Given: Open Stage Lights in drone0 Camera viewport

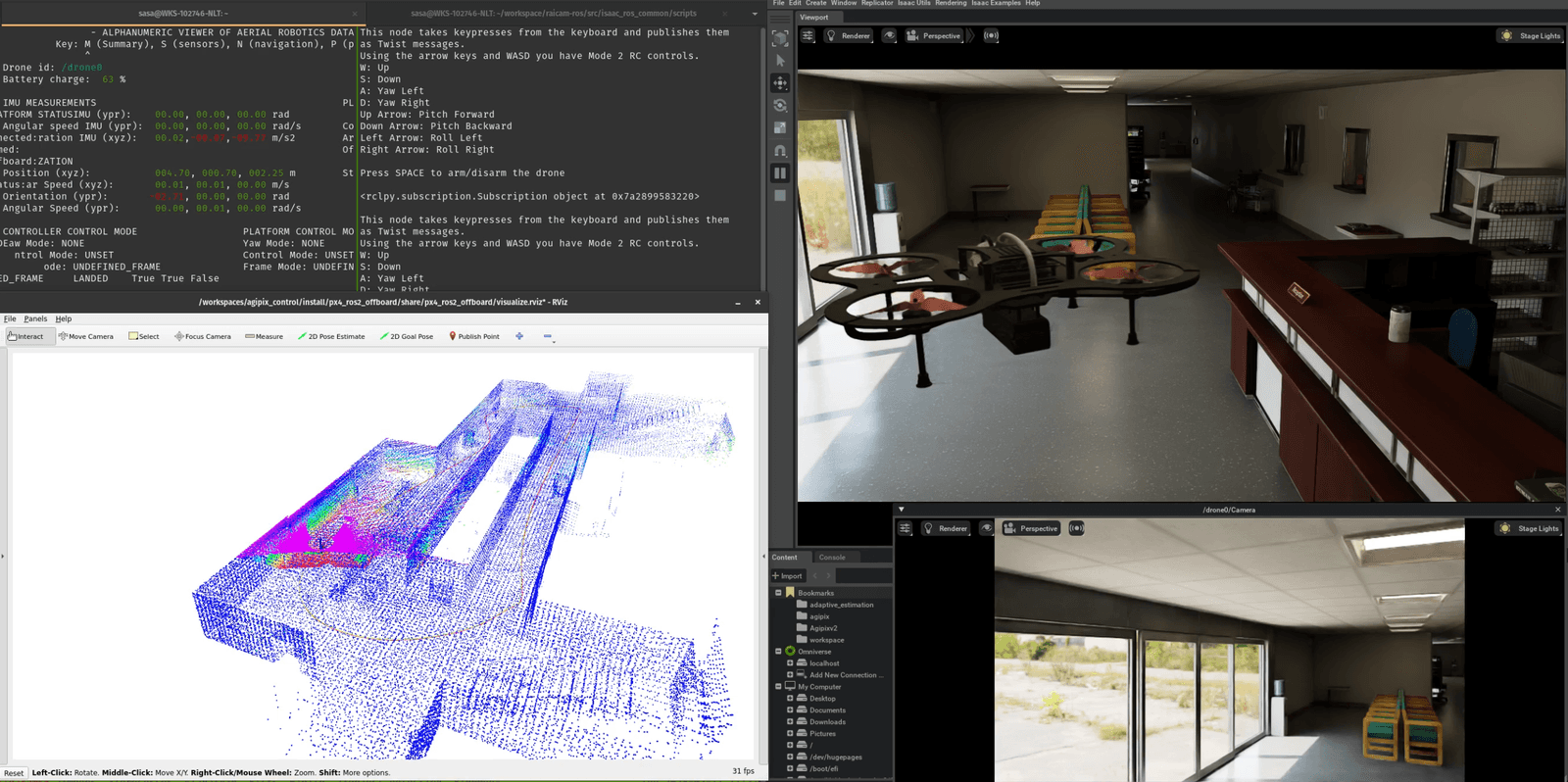Looking at the screenshot, I should point(1529,528).
